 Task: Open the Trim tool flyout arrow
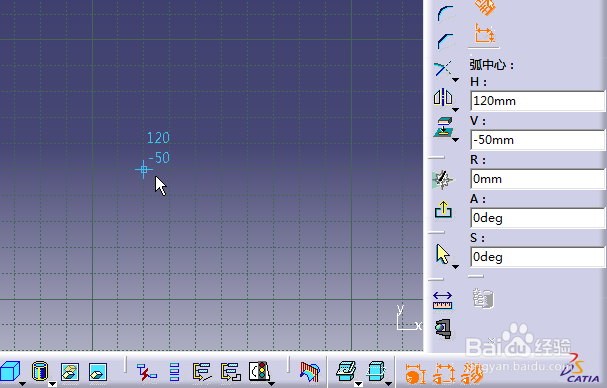click(x=456, y=80)
